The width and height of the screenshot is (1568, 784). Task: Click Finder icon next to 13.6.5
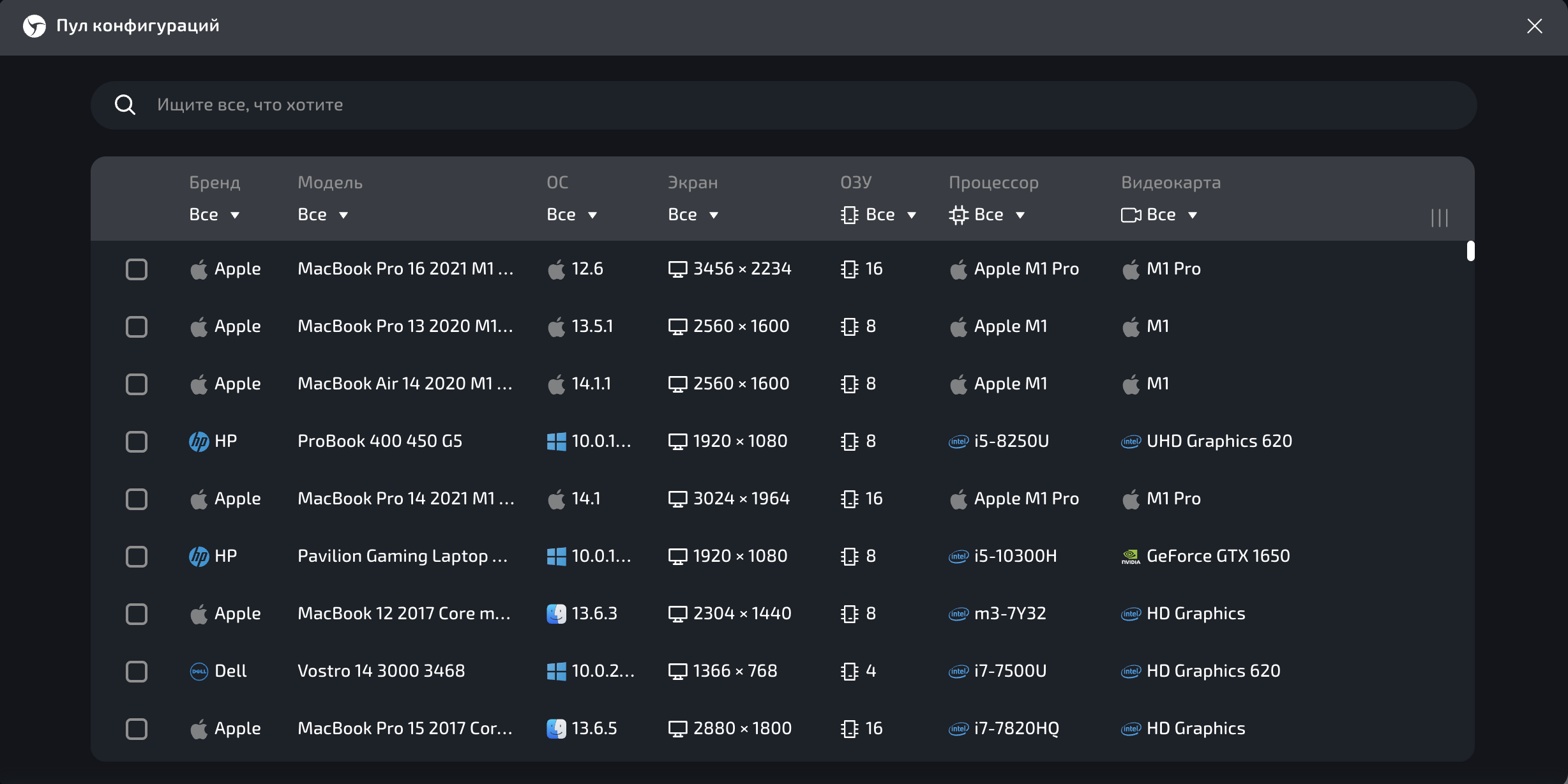[556, 728]
